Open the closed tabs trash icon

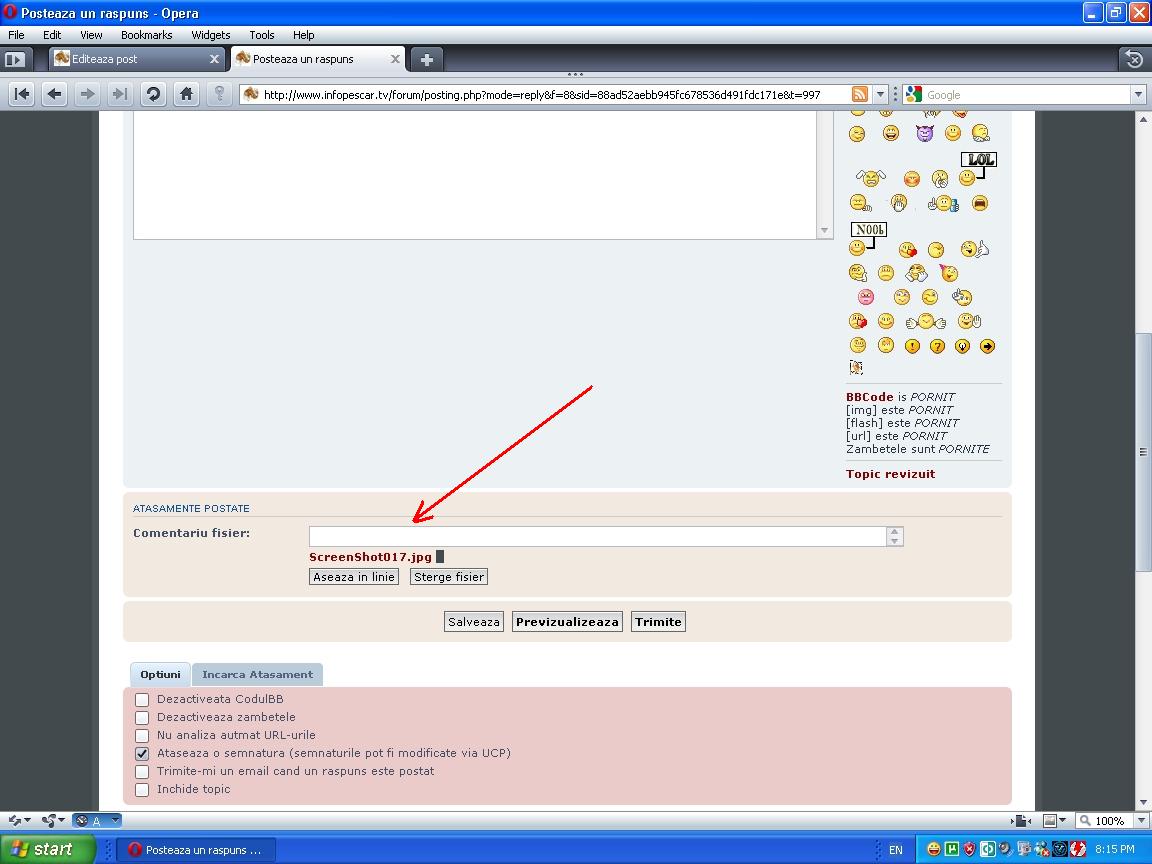pos(1133,59)
